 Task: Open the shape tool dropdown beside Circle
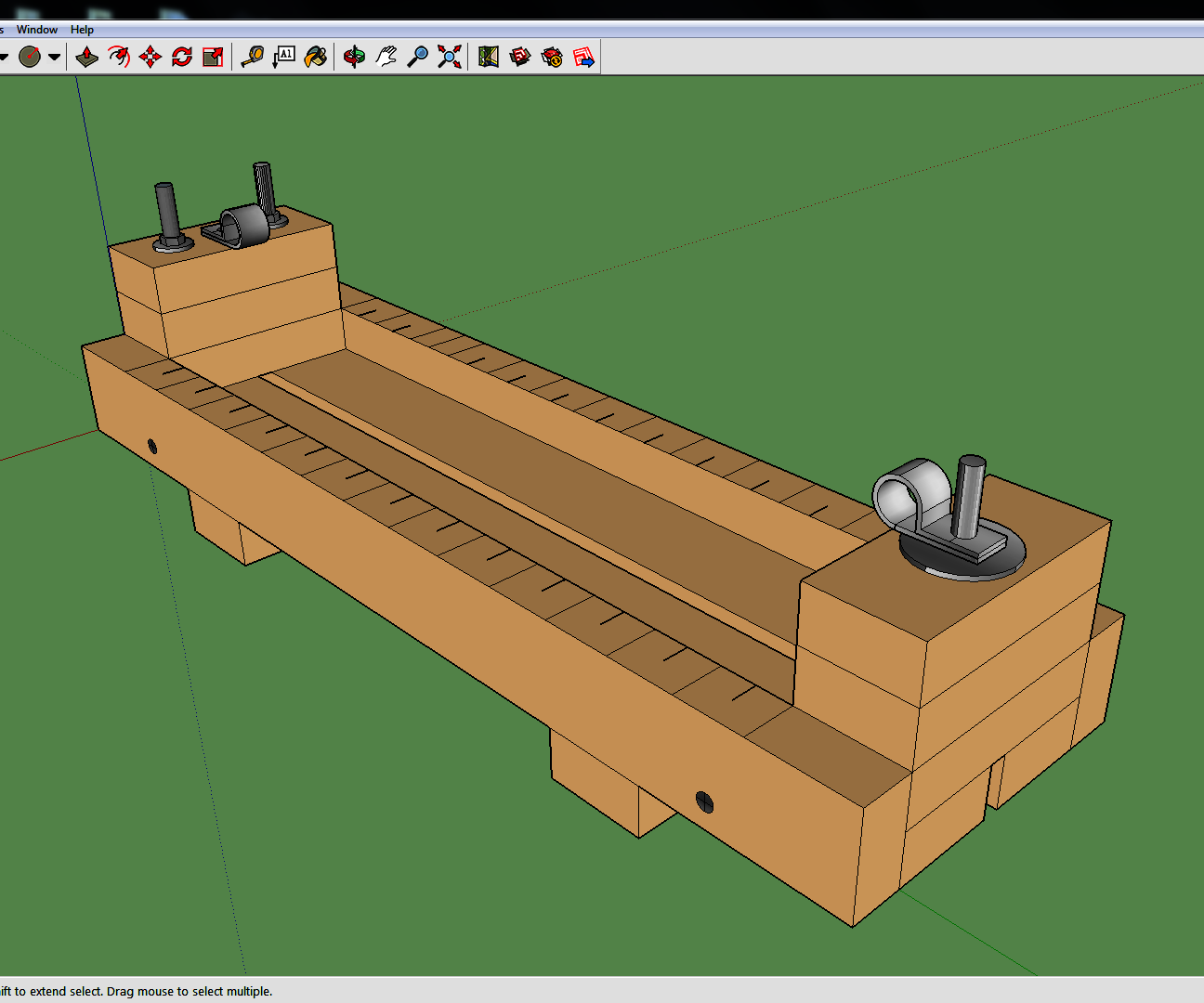tap(55, 58)
